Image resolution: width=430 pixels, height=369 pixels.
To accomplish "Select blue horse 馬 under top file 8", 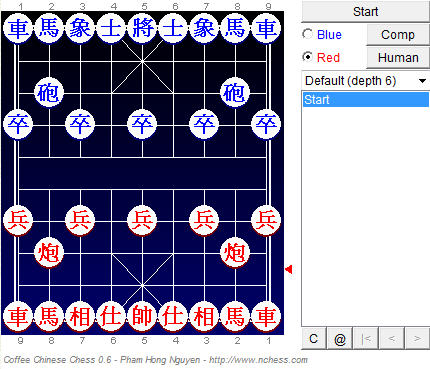I will pos(235,28).
